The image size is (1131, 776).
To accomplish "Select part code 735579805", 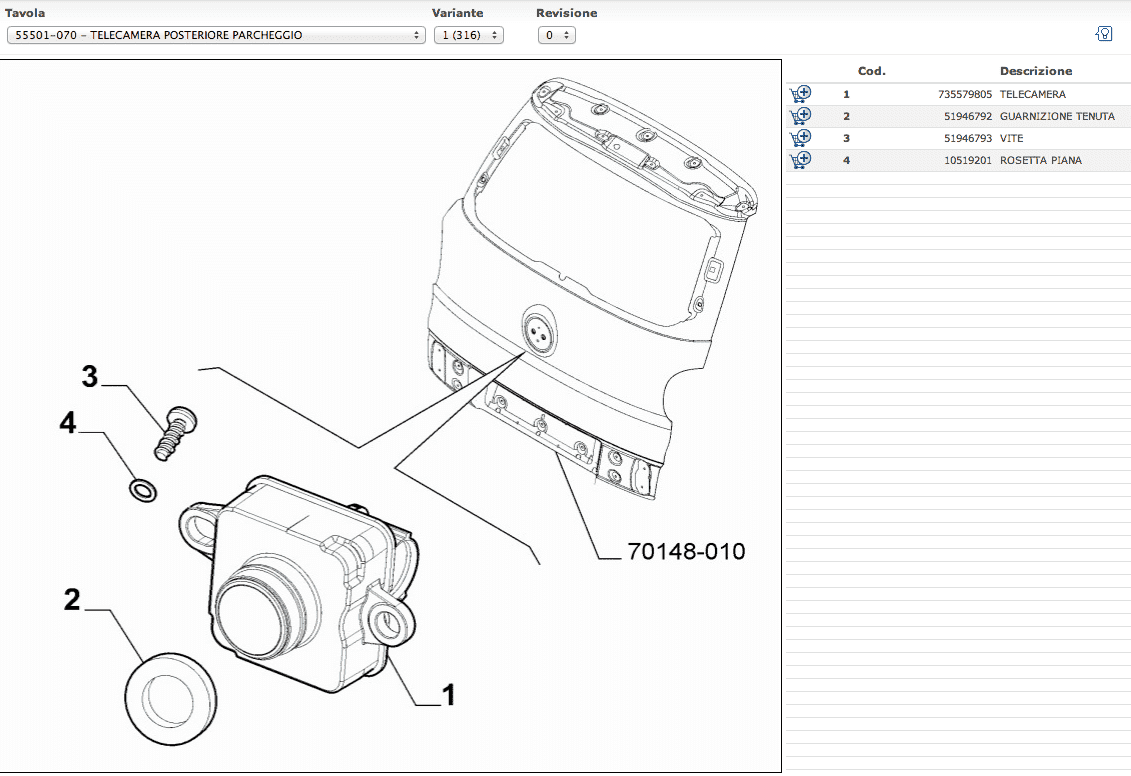I will tap(965, 94).
